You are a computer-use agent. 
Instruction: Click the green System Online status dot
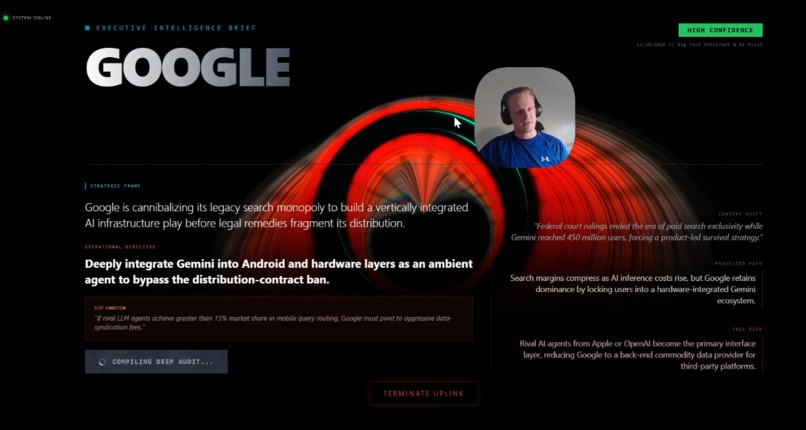pyautogui.click(x=6, y=18)
